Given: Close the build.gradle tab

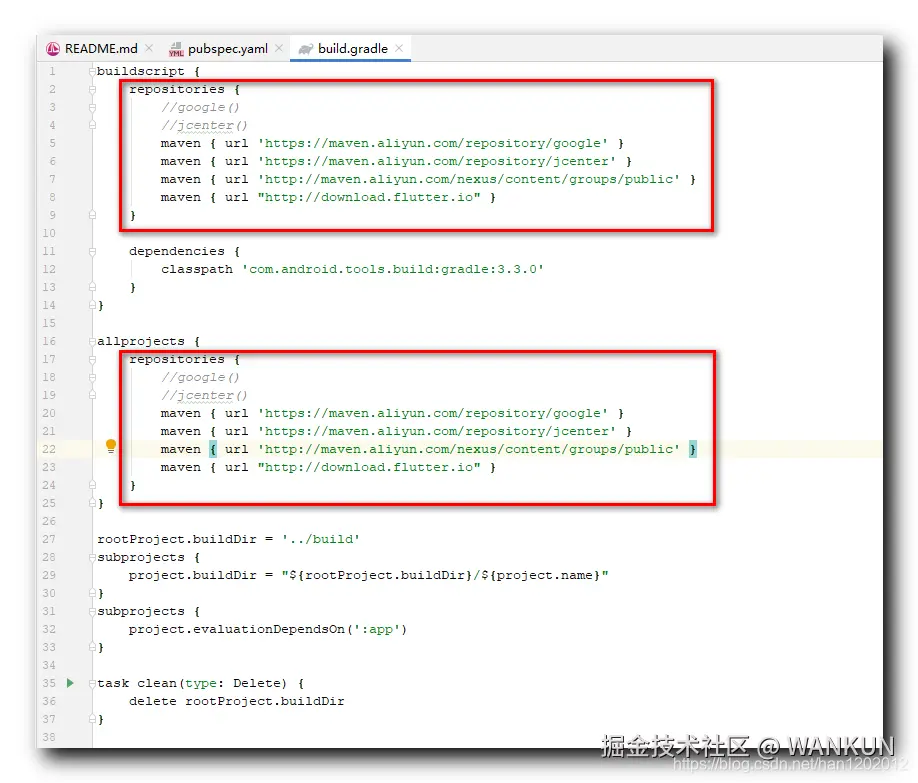Looking at the screenshot, I should tap(399, 48).
